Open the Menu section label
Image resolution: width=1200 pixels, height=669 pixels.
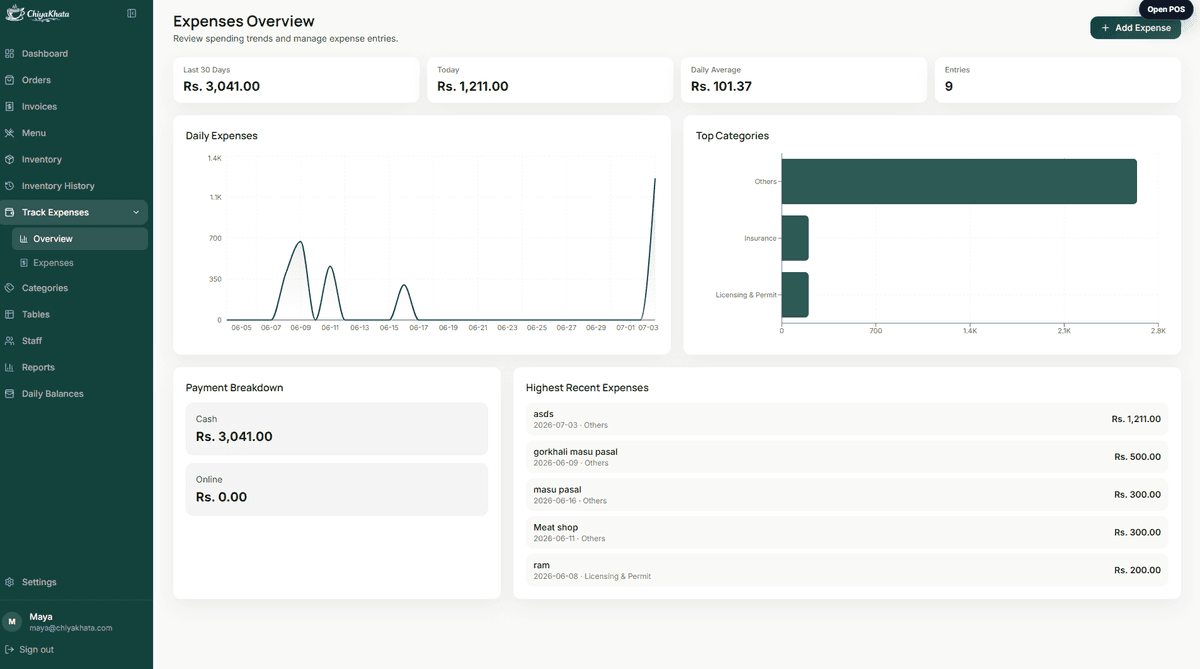(x=34, y=133)
